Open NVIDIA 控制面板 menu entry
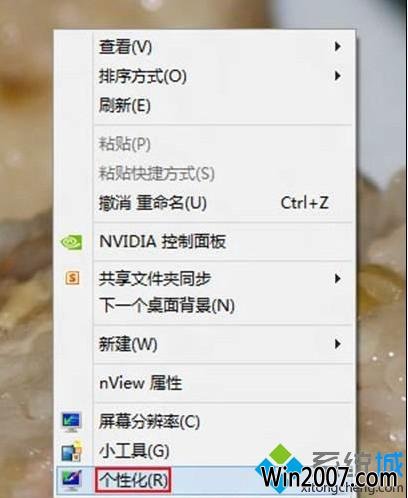408x498 pixels. [223, 242]
